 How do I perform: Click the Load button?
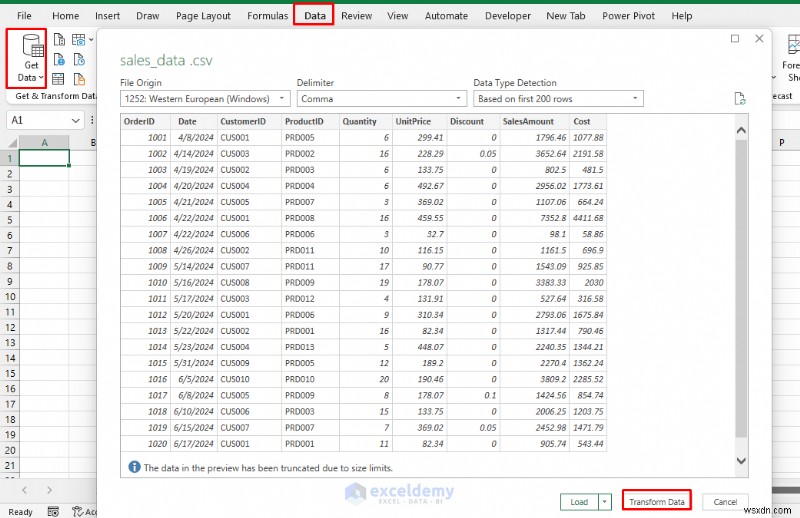click(579, 502)
